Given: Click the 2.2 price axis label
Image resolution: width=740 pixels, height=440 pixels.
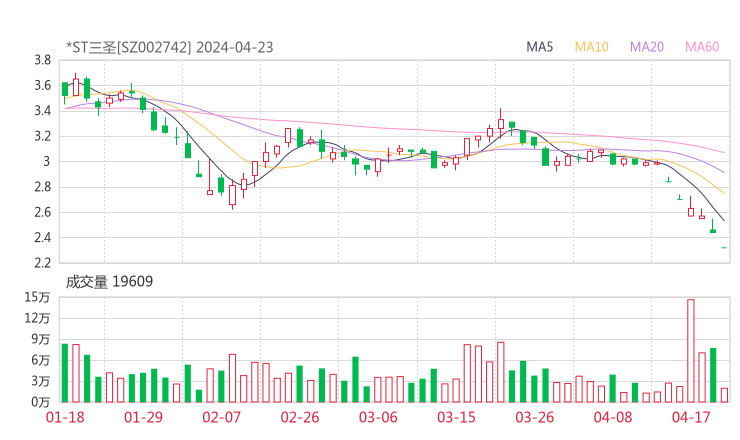Looking at the screenshot, I should coord(42,262).
